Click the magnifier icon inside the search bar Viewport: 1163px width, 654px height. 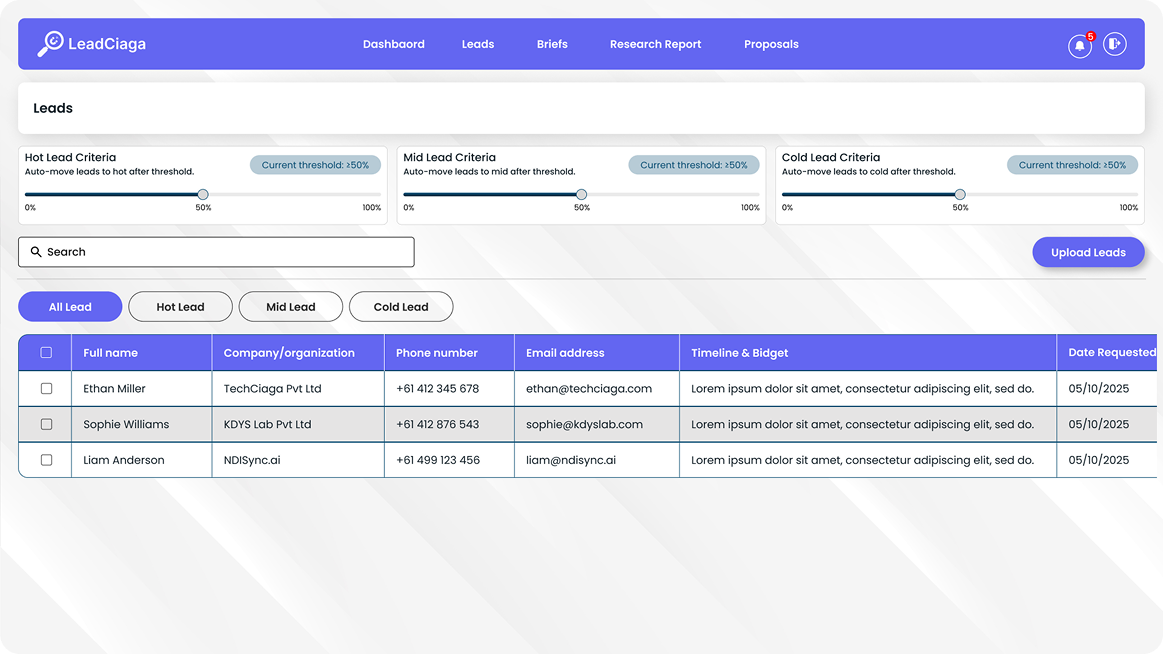pyautogui.click(x=36, y=251)
